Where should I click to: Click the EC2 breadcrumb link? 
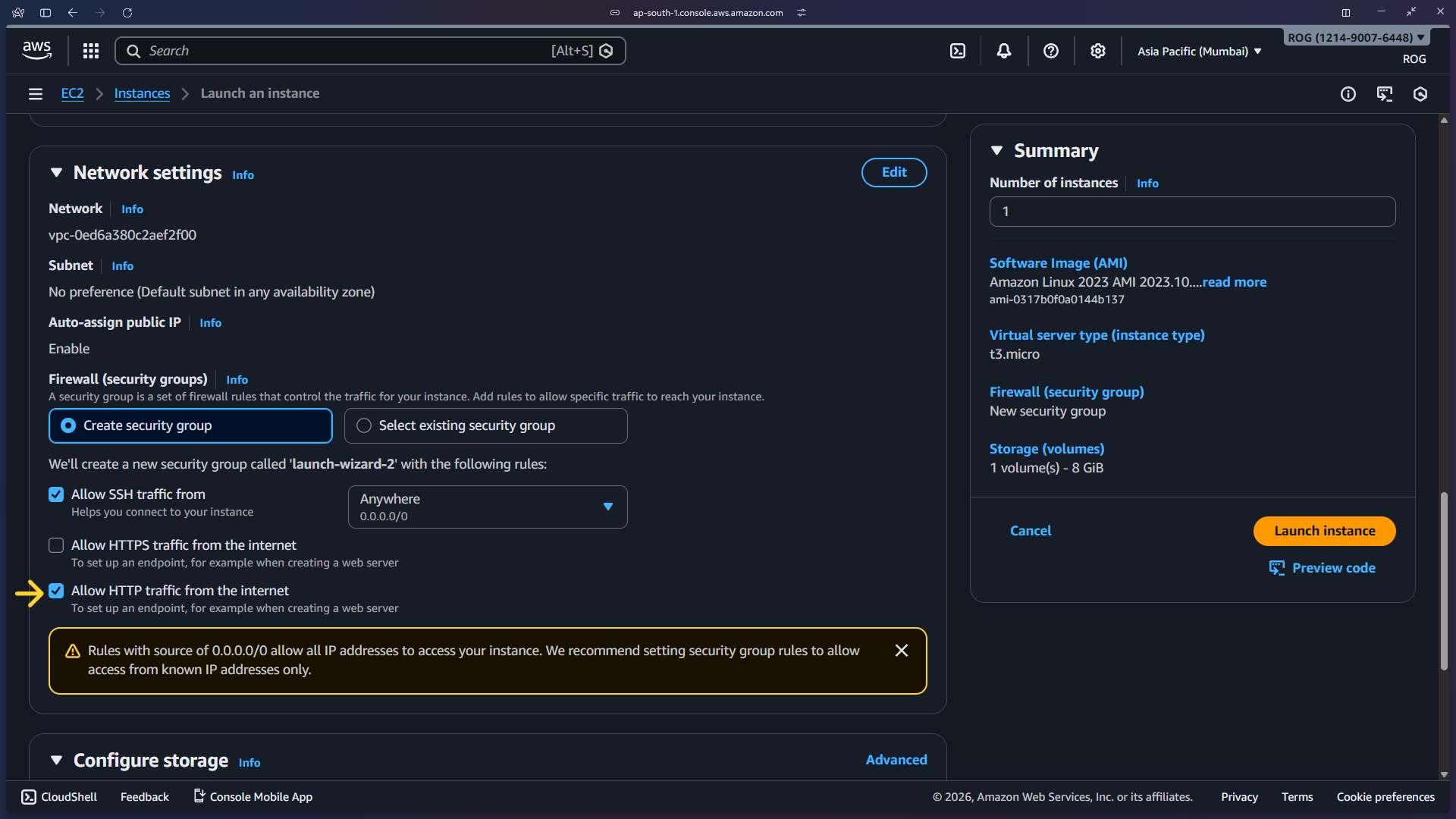click(x=72, y=93)
